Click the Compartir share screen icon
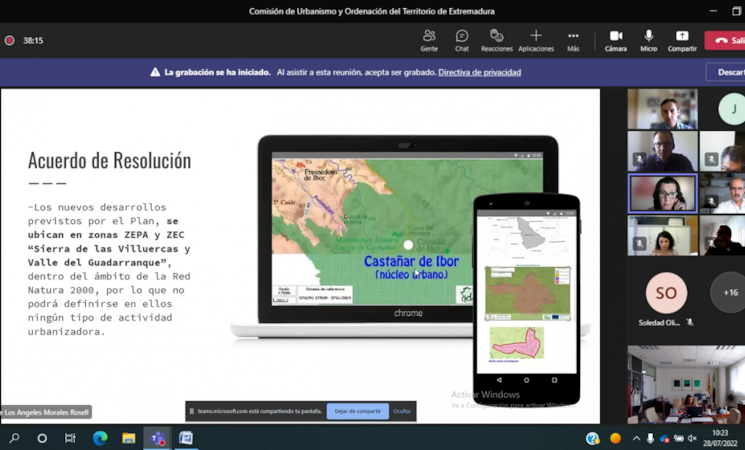 [682, 40]
